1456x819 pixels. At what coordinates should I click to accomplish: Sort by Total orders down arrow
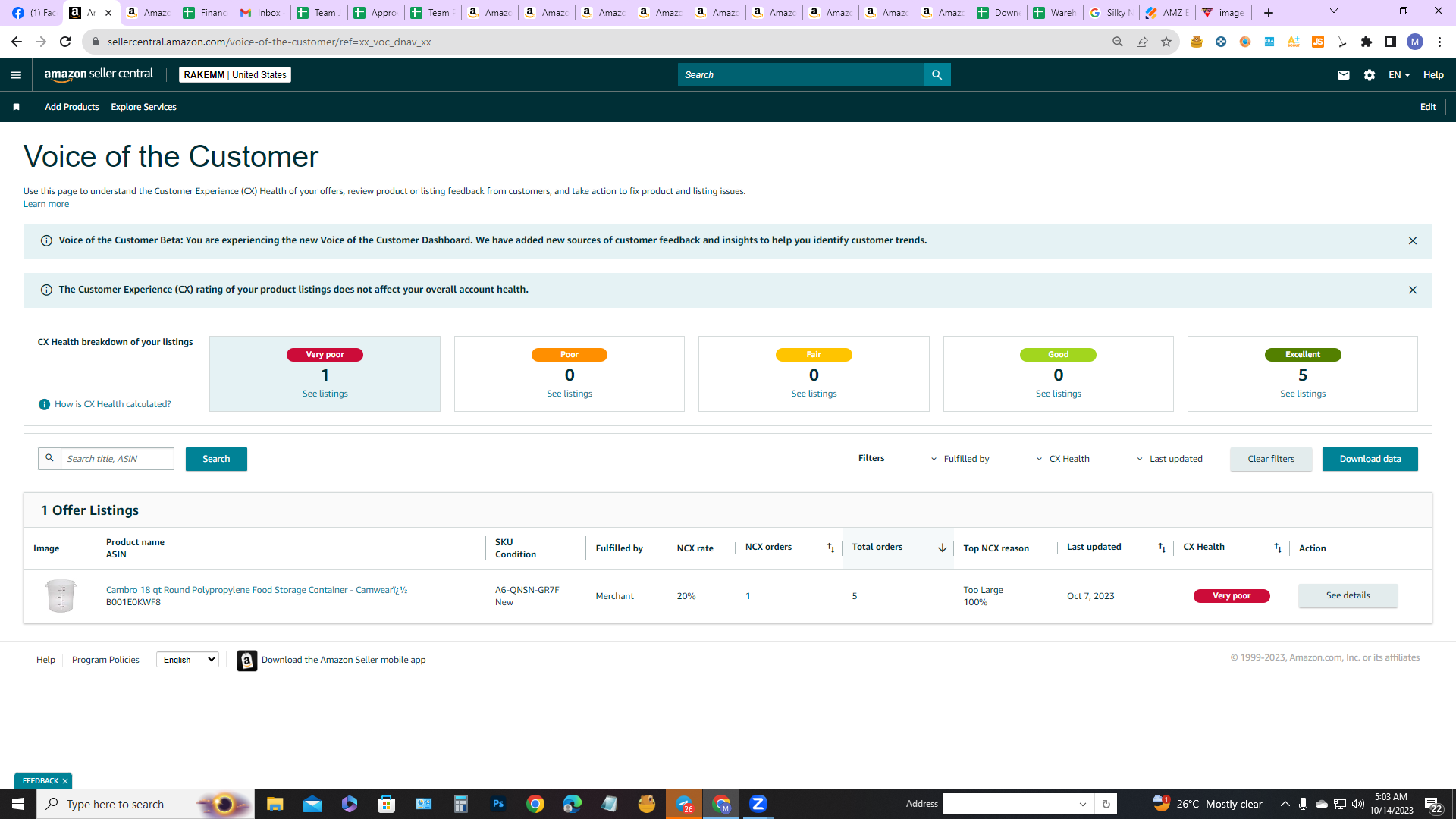pyautogui.click(x=942, y=548)
